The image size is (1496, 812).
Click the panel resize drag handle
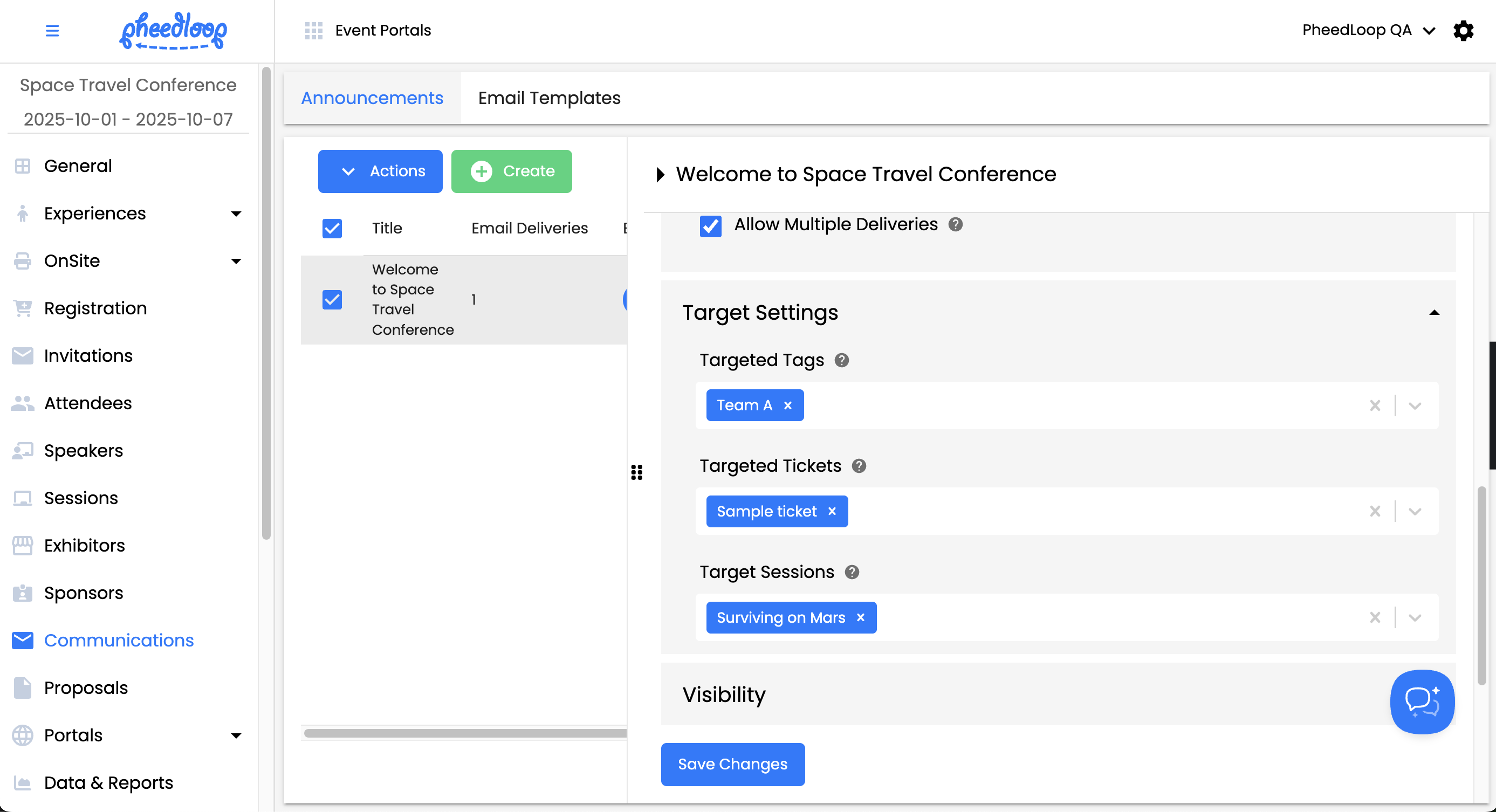[x=636, y=472]
